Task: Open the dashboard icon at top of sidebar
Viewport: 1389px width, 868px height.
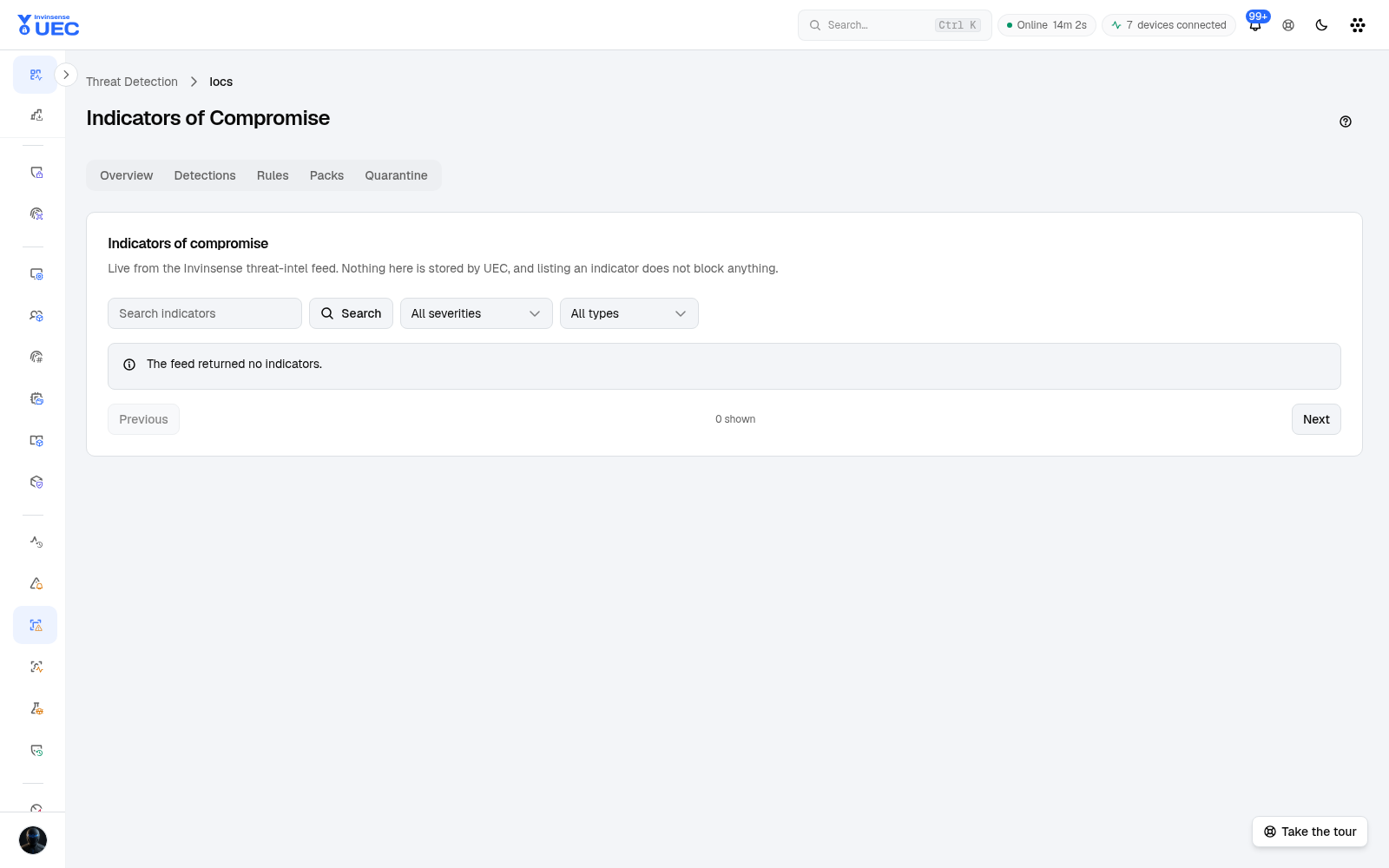Action: (36, 75)
